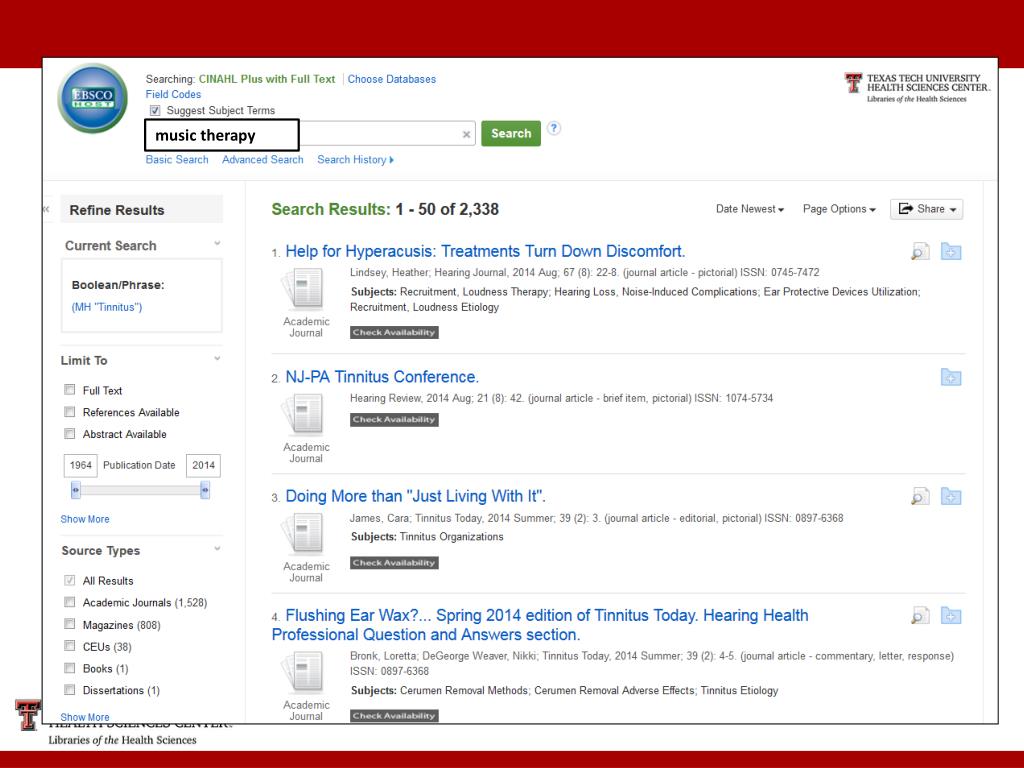Check the Suggest Subject Terms box

pos(154,111)
